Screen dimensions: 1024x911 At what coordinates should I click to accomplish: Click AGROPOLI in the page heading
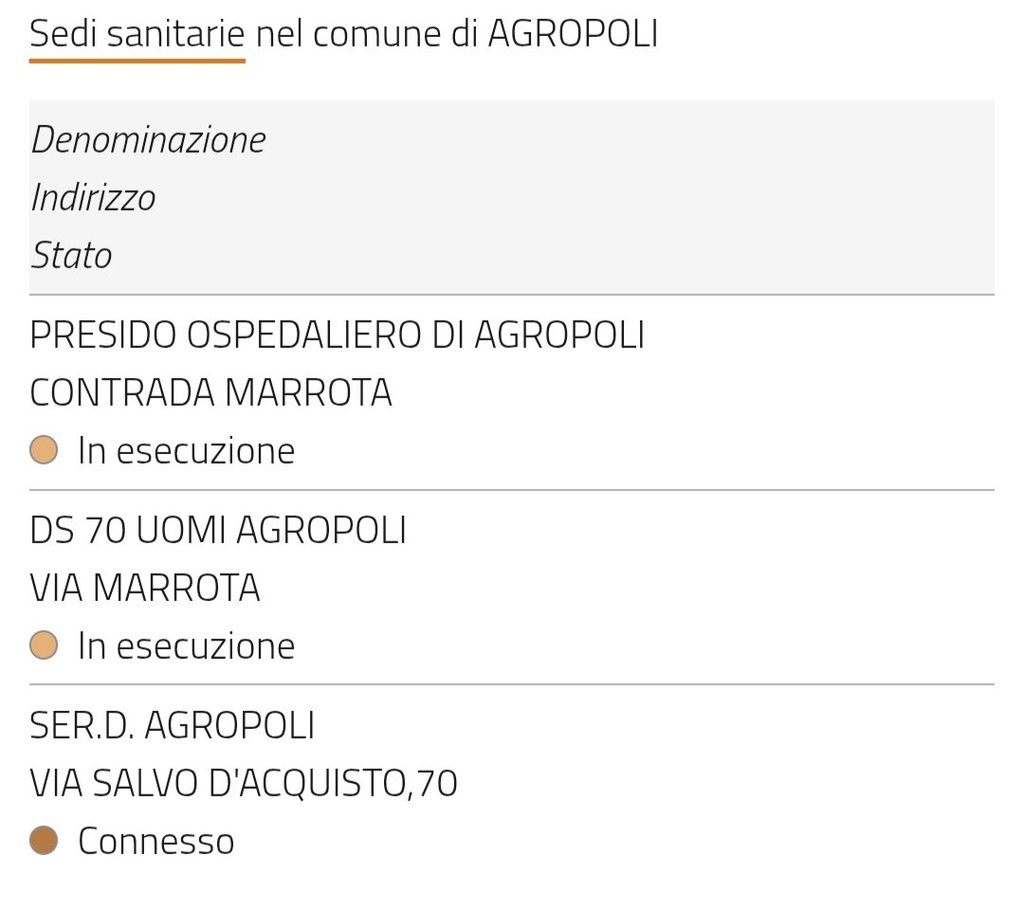[572, 34]
